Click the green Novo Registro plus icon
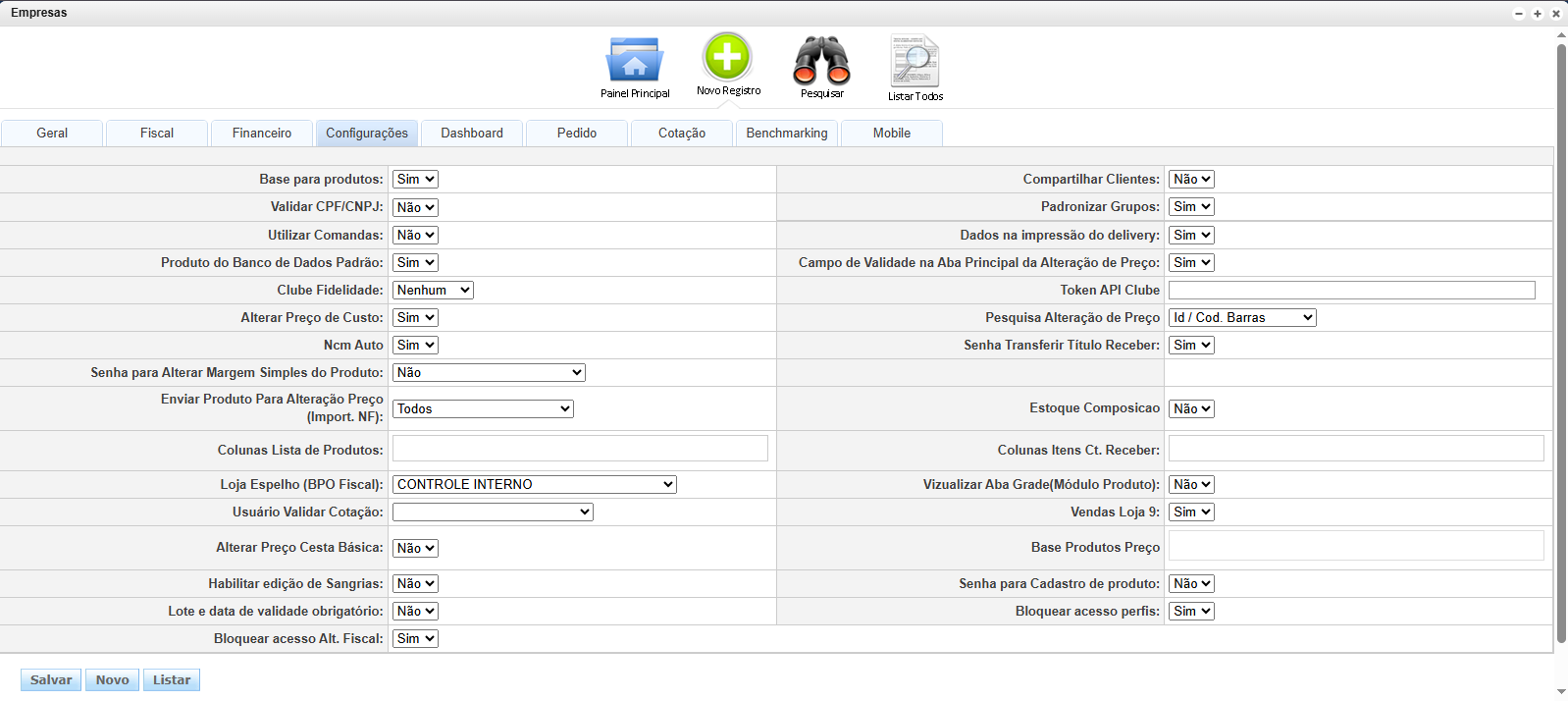This screenshot has height=701, width=1568. click(727, 57)
